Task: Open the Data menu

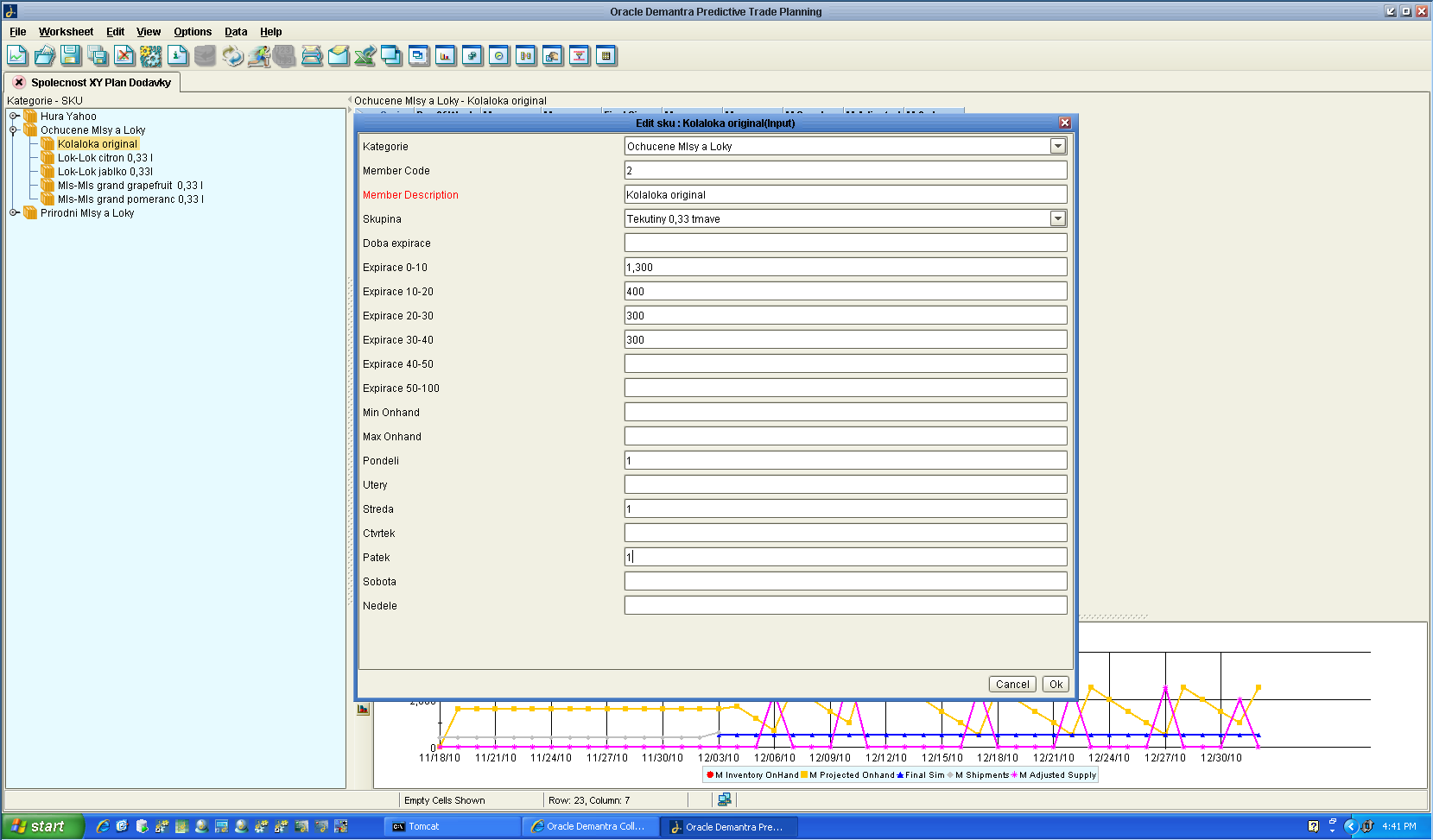Action: tap(236, 32)
